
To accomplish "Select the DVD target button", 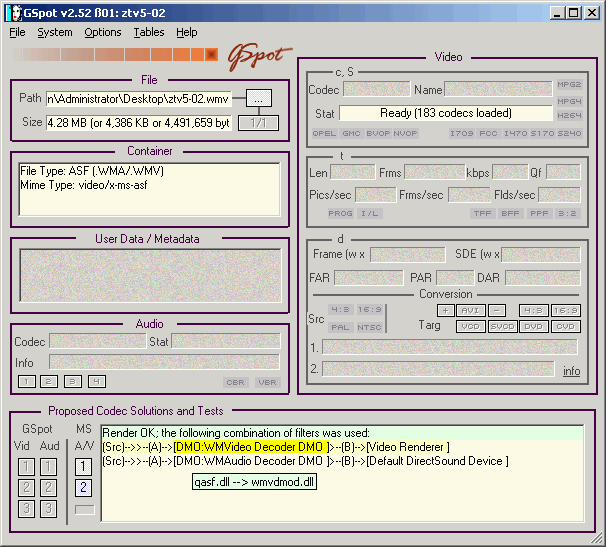I will coord(534,327).
